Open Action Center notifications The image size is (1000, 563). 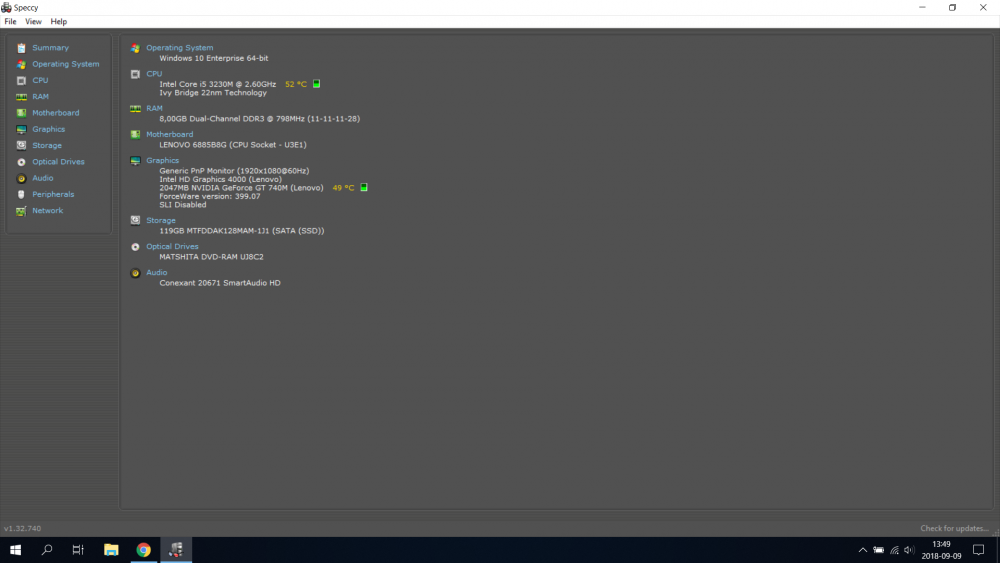click(x=978, y=550)
